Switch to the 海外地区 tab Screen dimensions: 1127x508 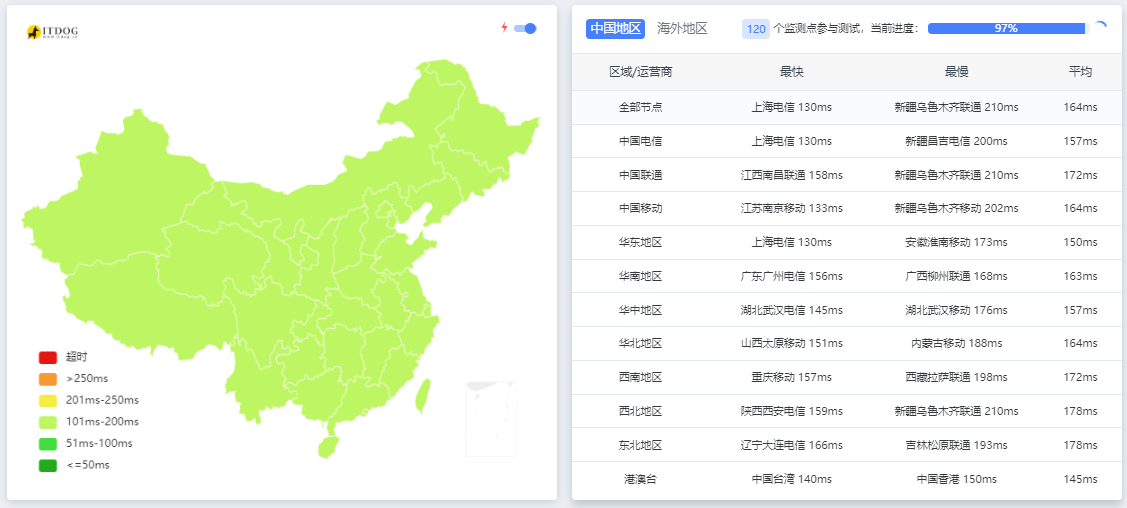[x=682, y=29]
